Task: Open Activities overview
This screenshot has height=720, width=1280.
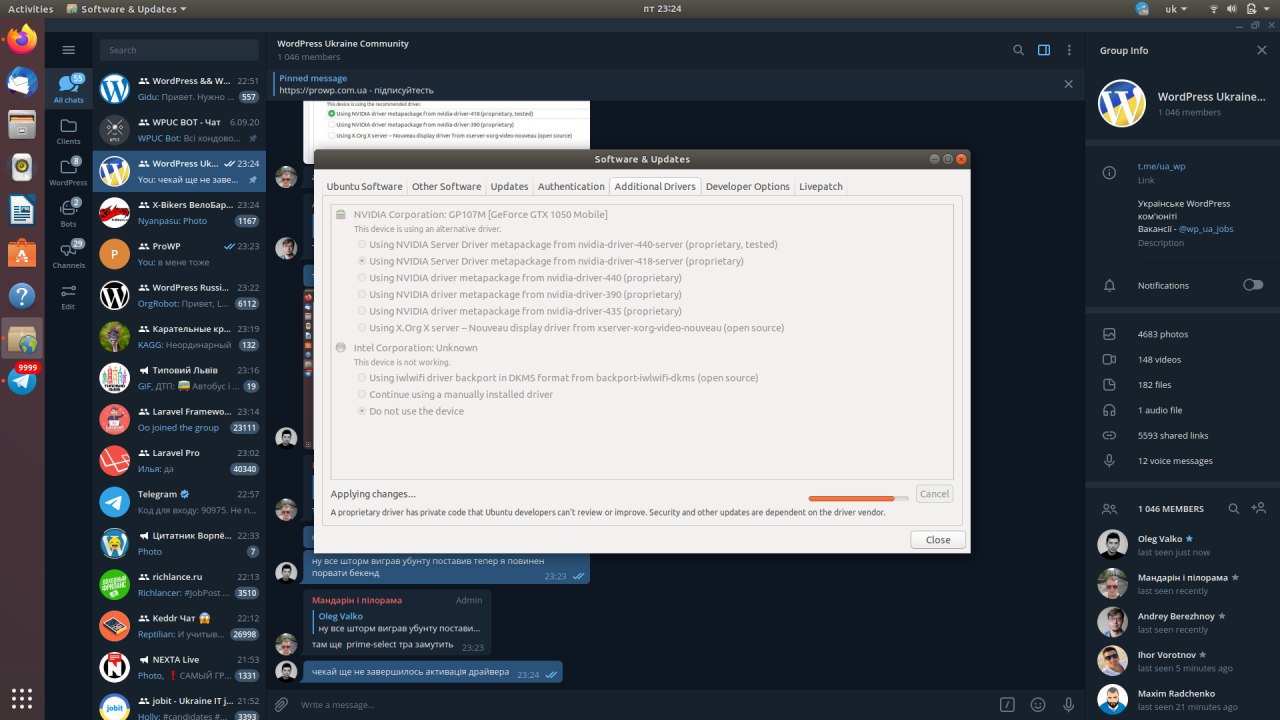Action: (x=30, y=9)
